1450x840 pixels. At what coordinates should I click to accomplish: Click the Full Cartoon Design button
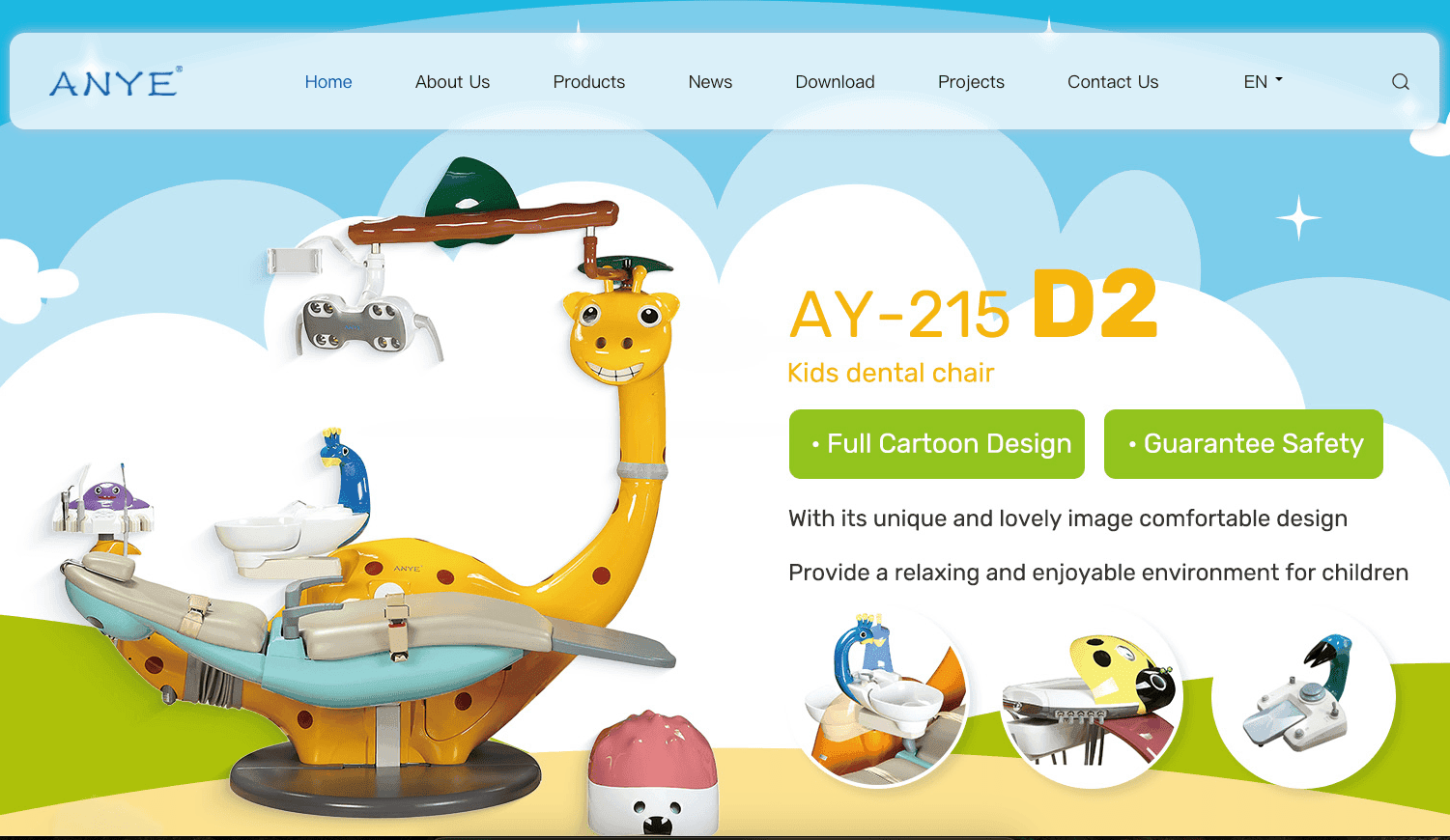point(937,444)
